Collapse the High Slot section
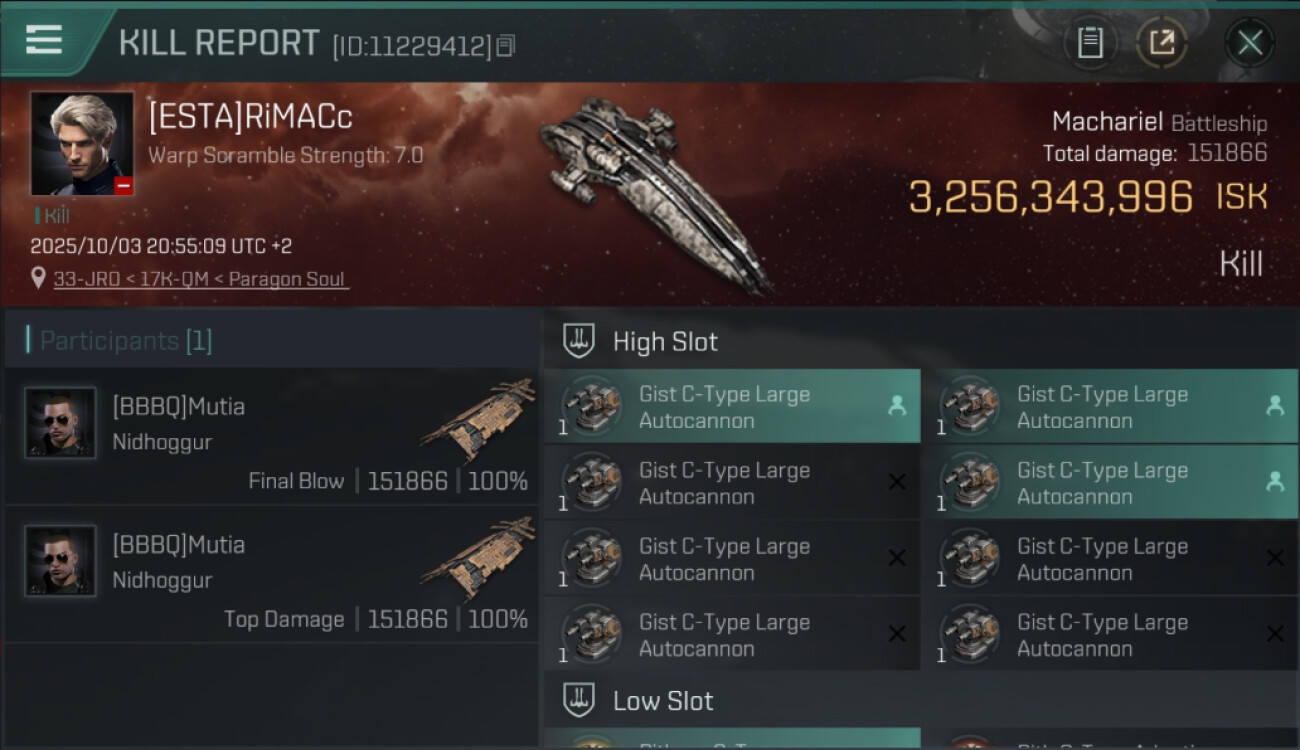This screenshot has width=1300, height=750. pos(579,341)
